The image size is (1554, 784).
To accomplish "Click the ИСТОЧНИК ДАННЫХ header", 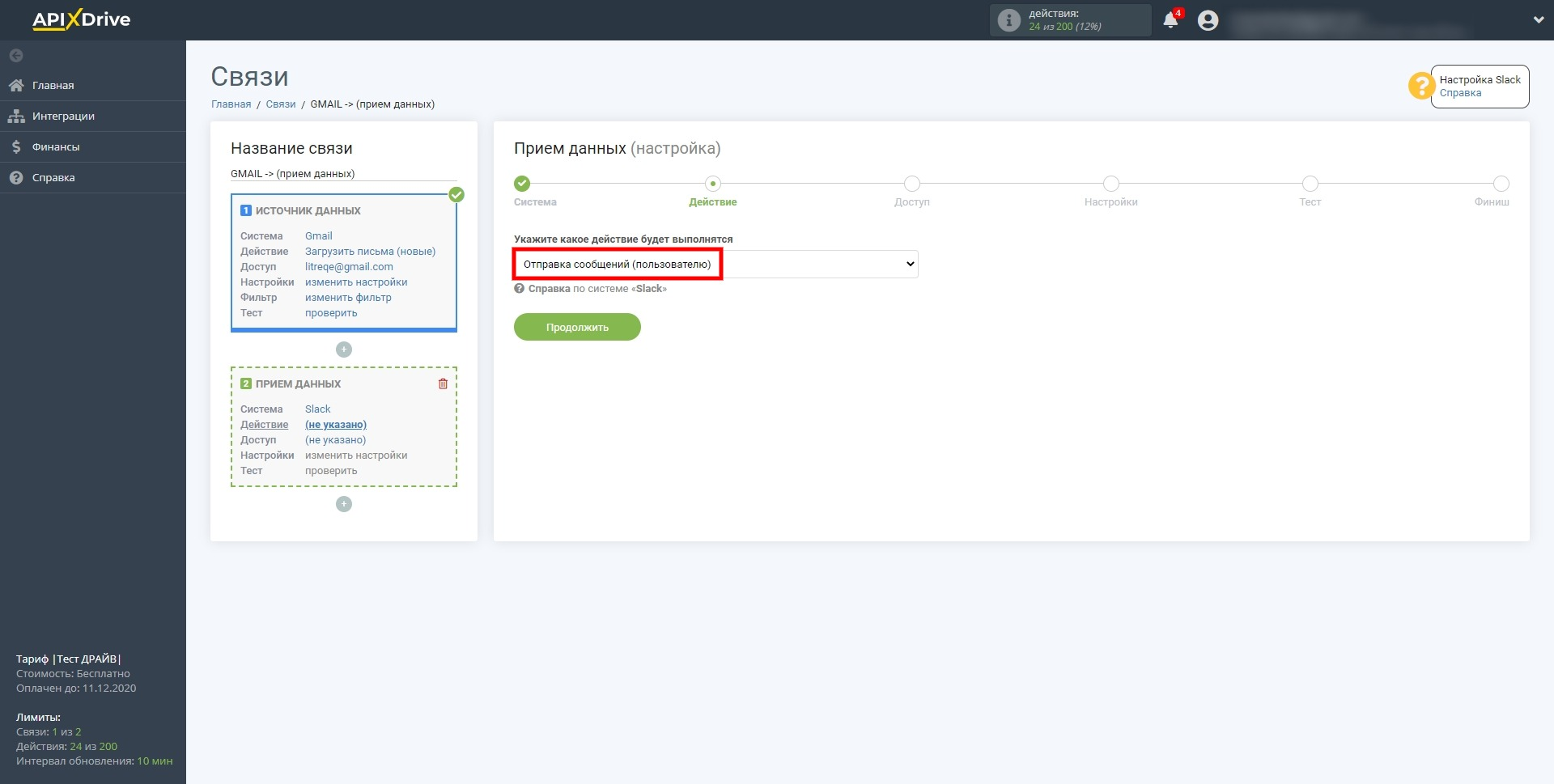I will pos(308,211).
